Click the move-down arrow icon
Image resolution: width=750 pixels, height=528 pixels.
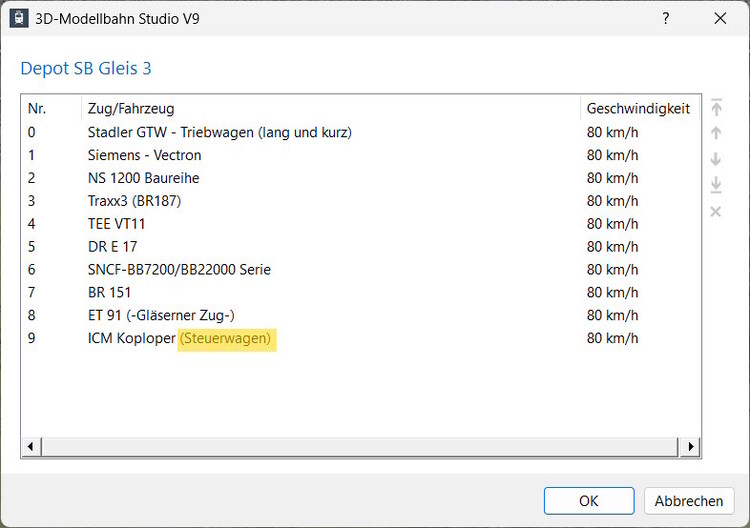(x=716, y=159)
